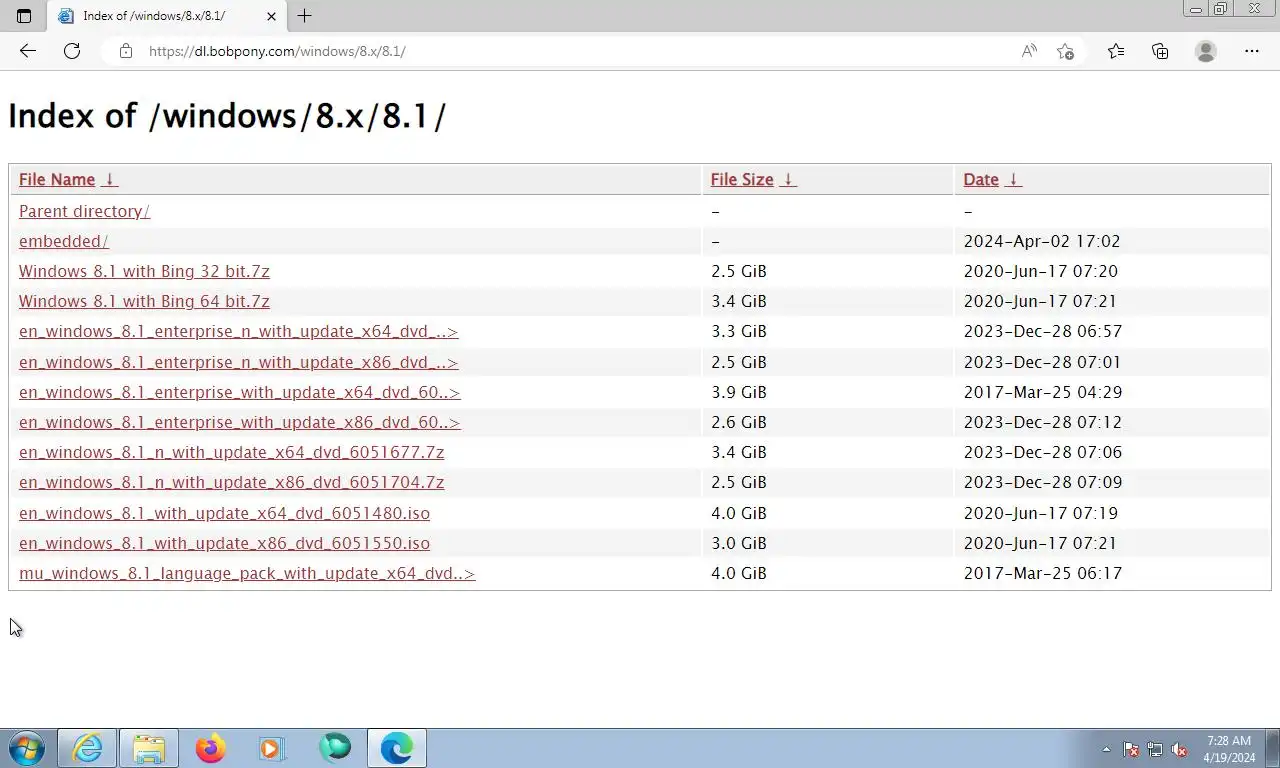1280x768 pixels.
Task: Show hidden tray icons arrow
Action: (x=1106, y=749)
